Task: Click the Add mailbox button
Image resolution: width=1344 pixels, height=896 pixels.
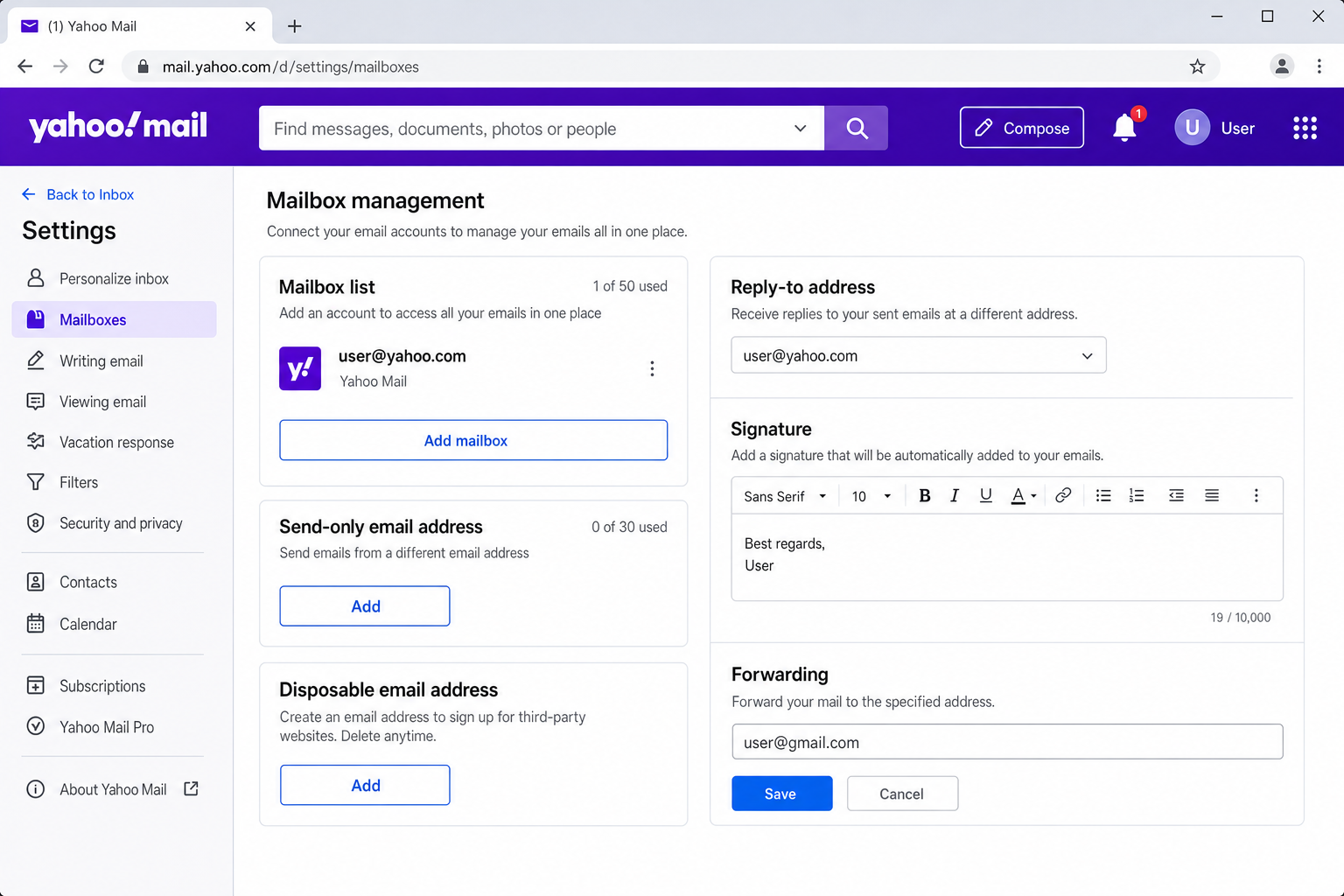Action: 473,440
